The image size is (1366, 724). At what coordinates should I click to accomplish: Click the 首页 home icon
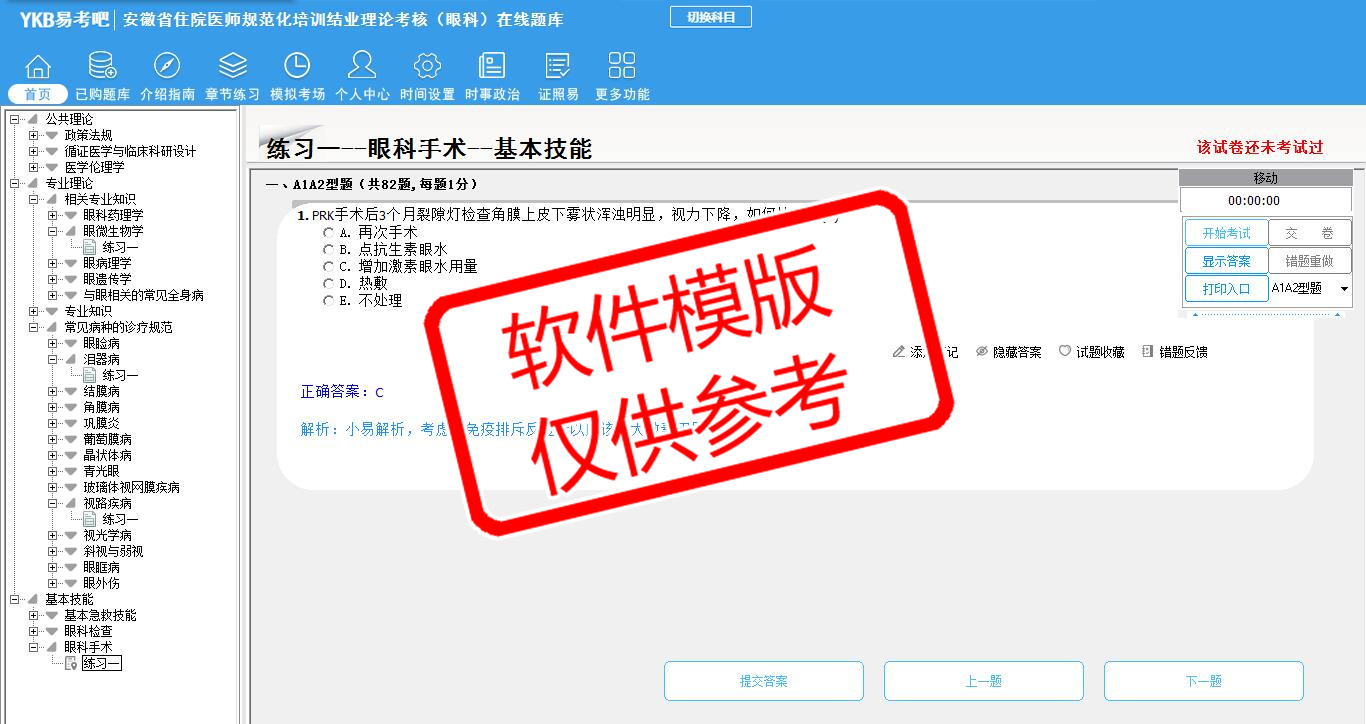click(x=38, y=67)
